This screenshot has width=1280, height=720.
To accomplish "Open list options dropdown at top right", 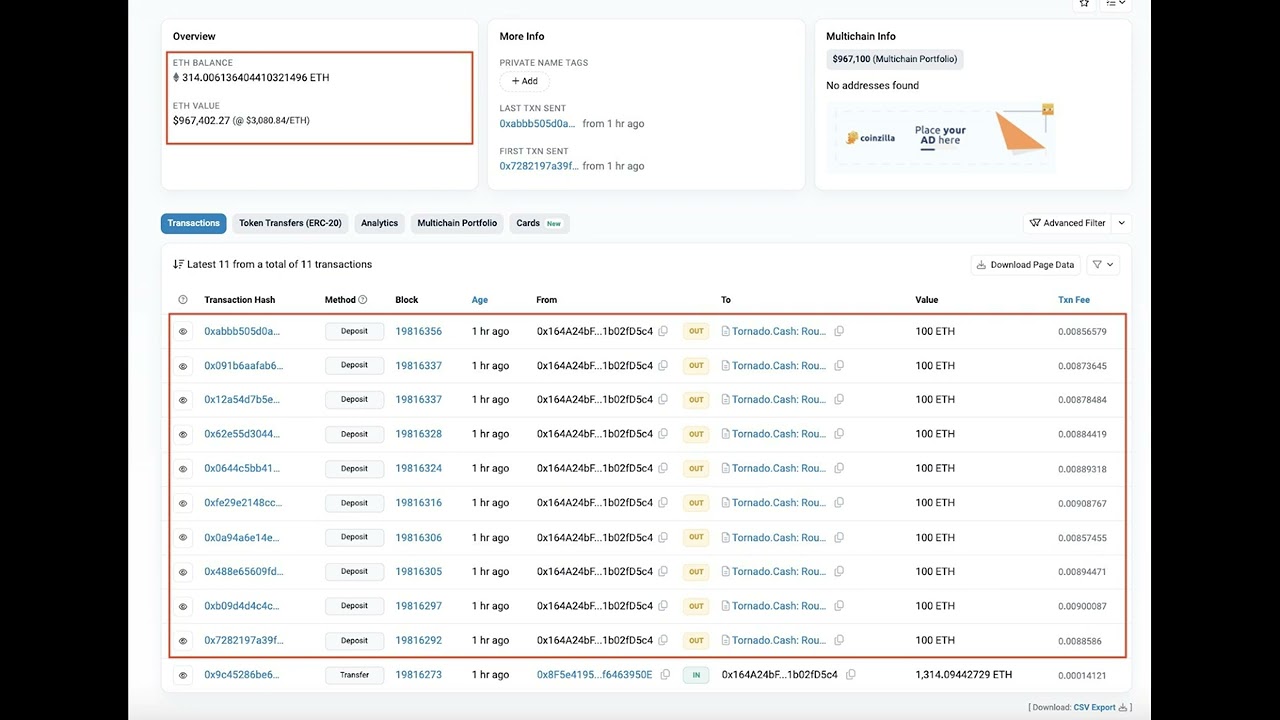I will pos(1116,3).
